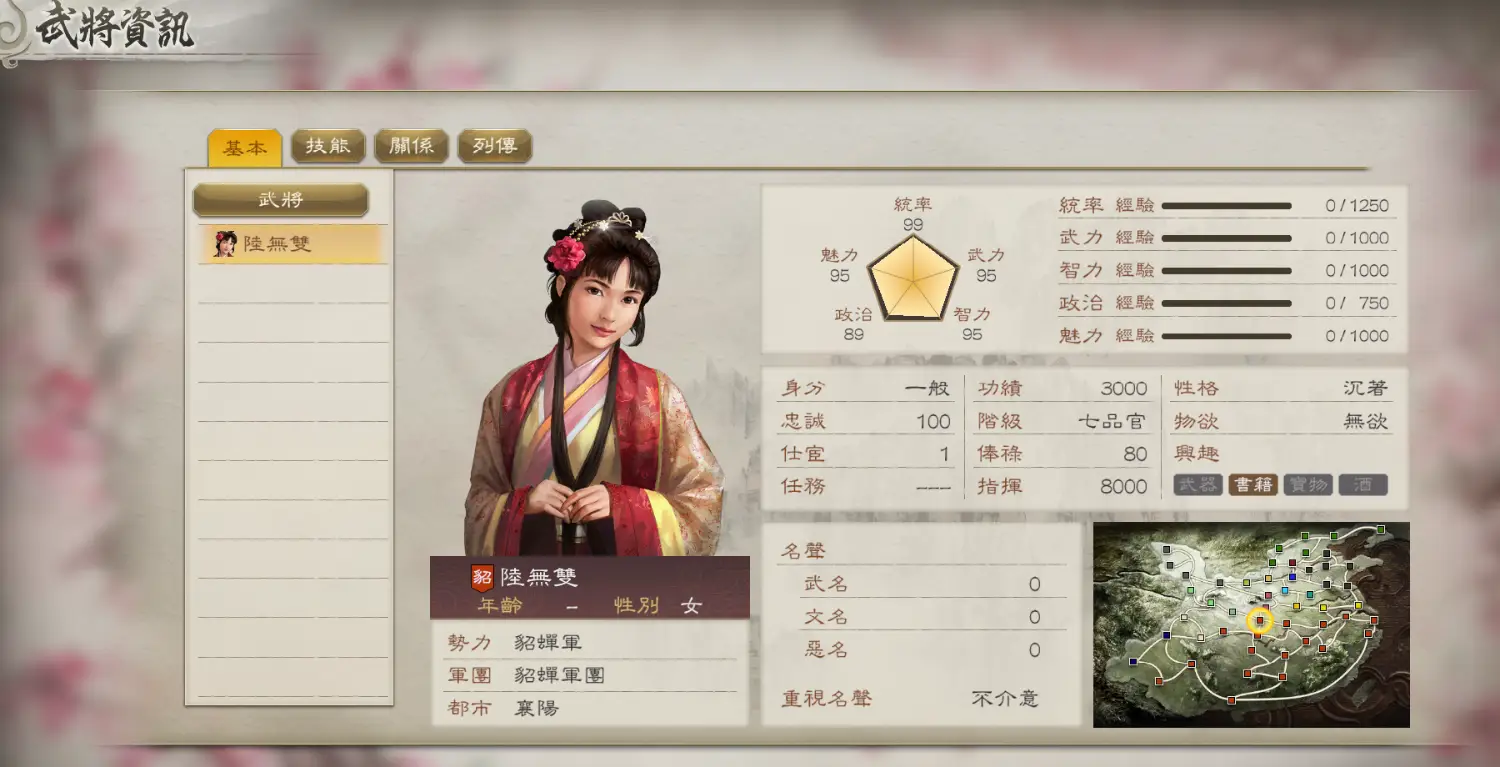Image resolution: width=1500 pixels, height=767 pixels.
Task: Click the 都市 襄陽 row
Action: click(590, 708)
